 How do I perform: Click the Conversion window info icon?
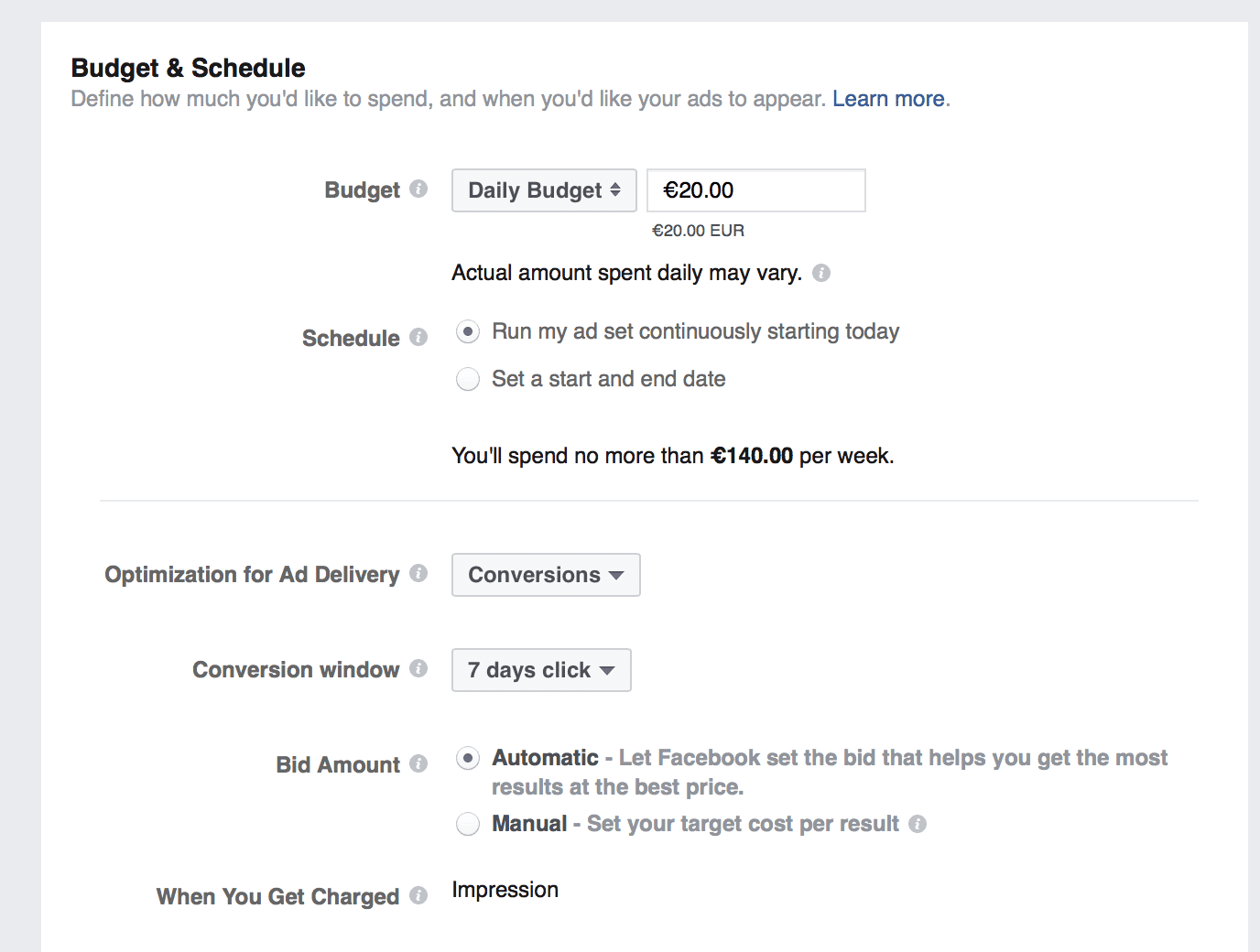418,668
